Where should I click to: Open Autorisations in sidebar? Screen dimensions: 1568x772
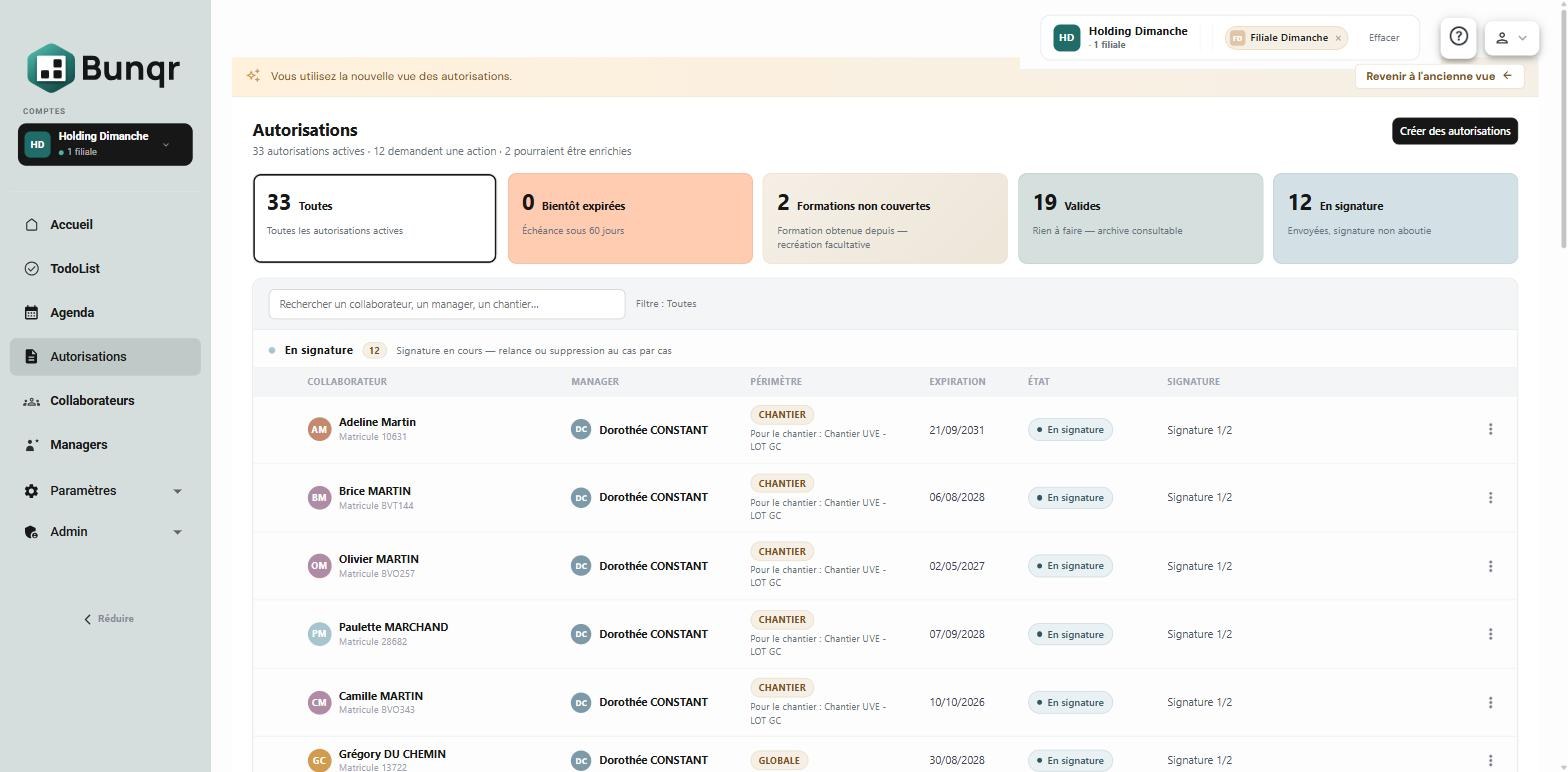(105, 357)
